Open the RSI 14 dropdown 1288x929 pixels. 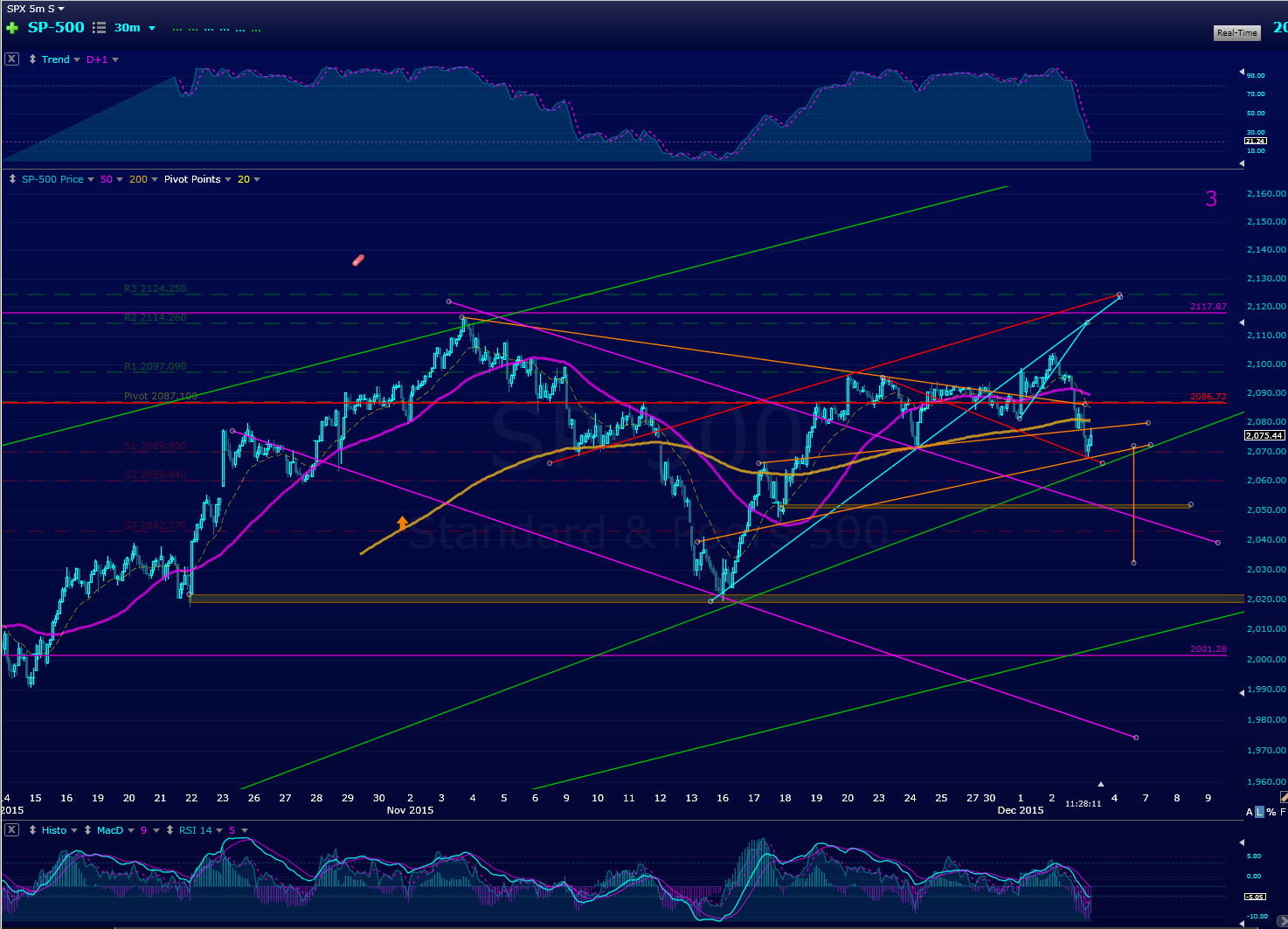pos(219,831)
